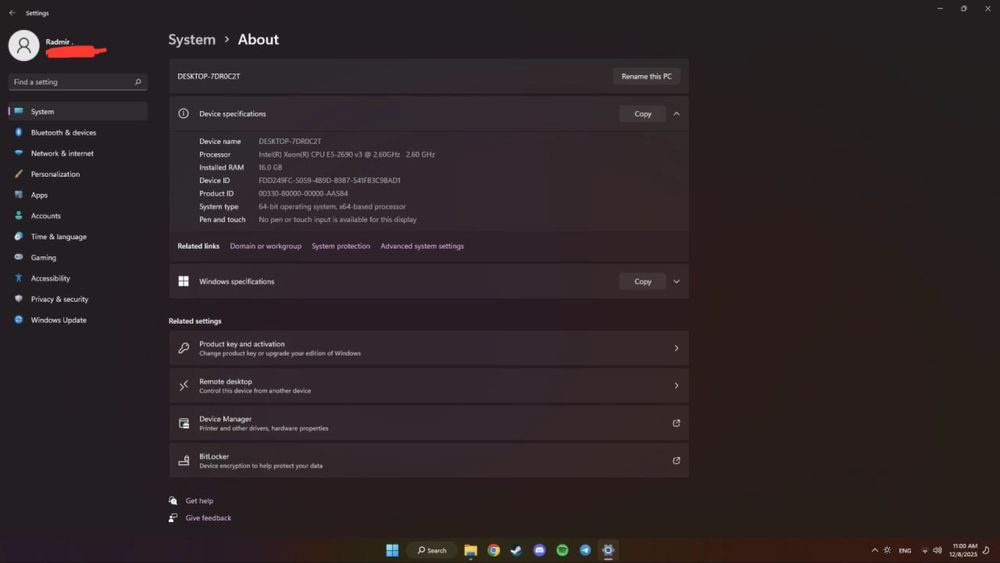Launch Google Chrome from taskbar

point(494,550)
